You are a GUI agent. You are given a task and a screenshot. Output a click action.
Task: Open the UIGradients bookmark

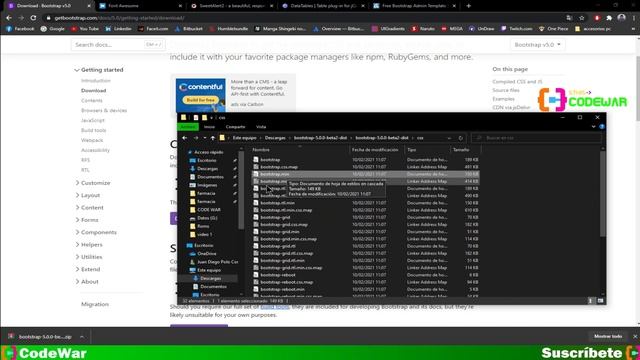coord(388,29)
